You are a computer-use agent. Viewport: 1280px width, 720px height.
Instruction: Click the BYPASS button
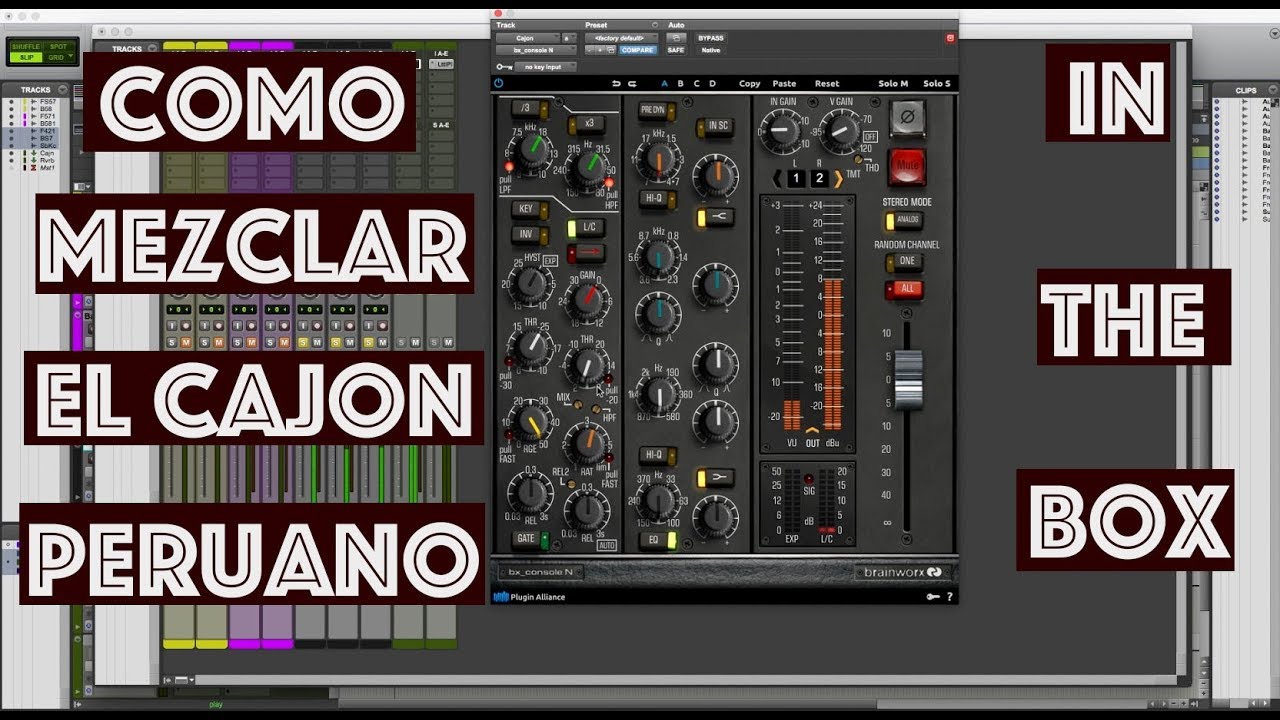coord(710,38)
